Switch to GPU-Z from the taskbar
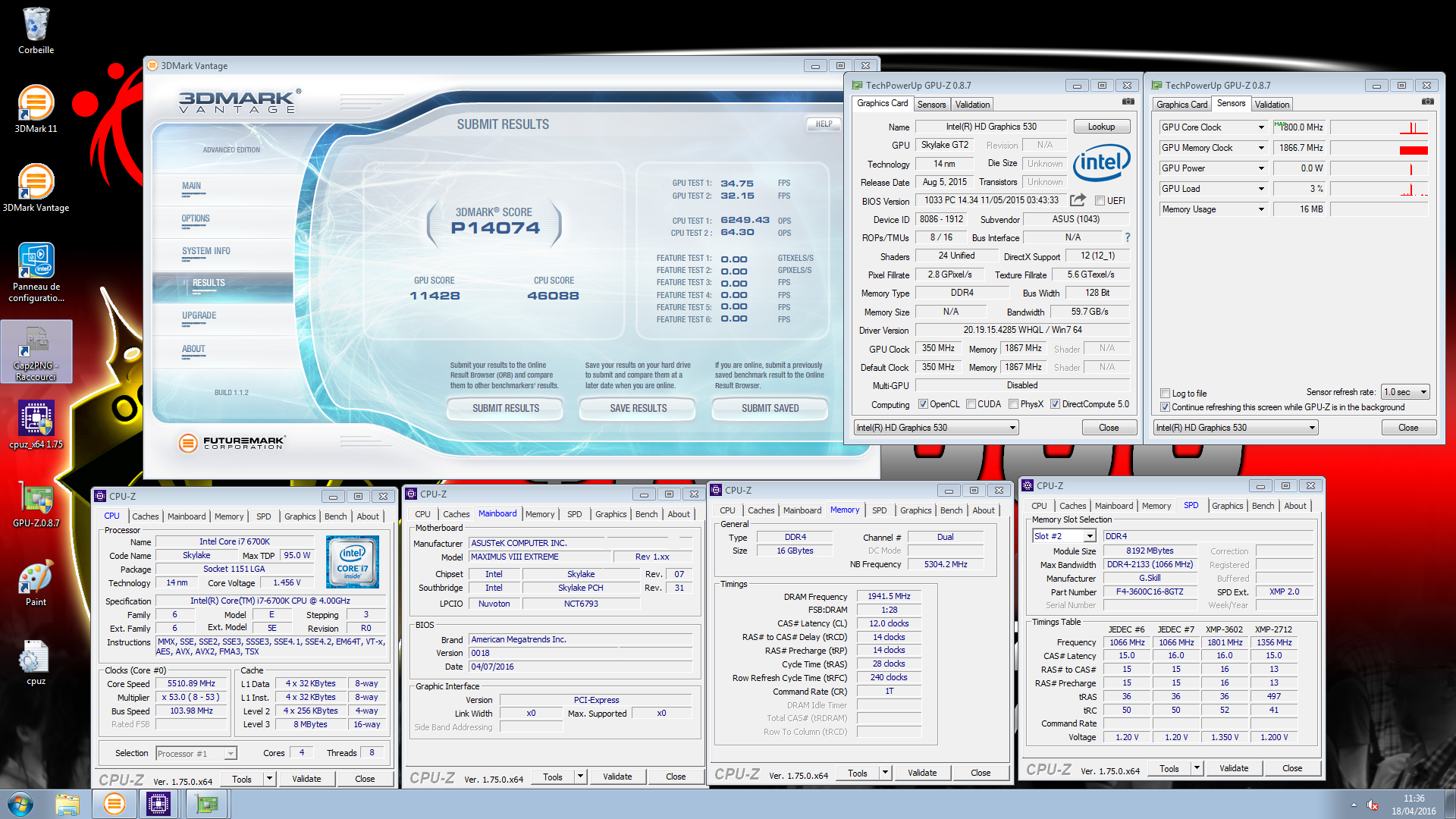The width and height of the screenshot is (1456, 819). pyautogui.click(x=206, y=804)
